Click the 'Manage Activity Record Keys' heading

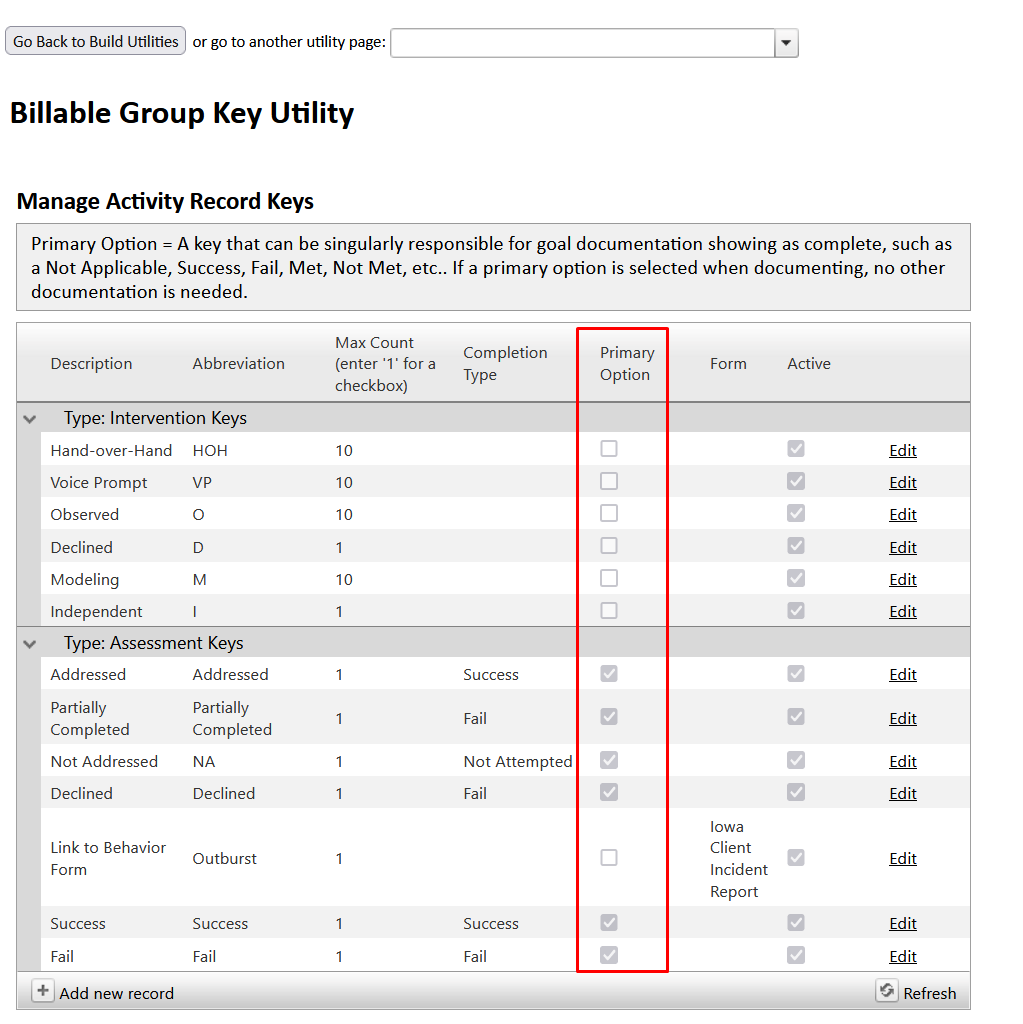pyautogui.click(x=165, y=201)
